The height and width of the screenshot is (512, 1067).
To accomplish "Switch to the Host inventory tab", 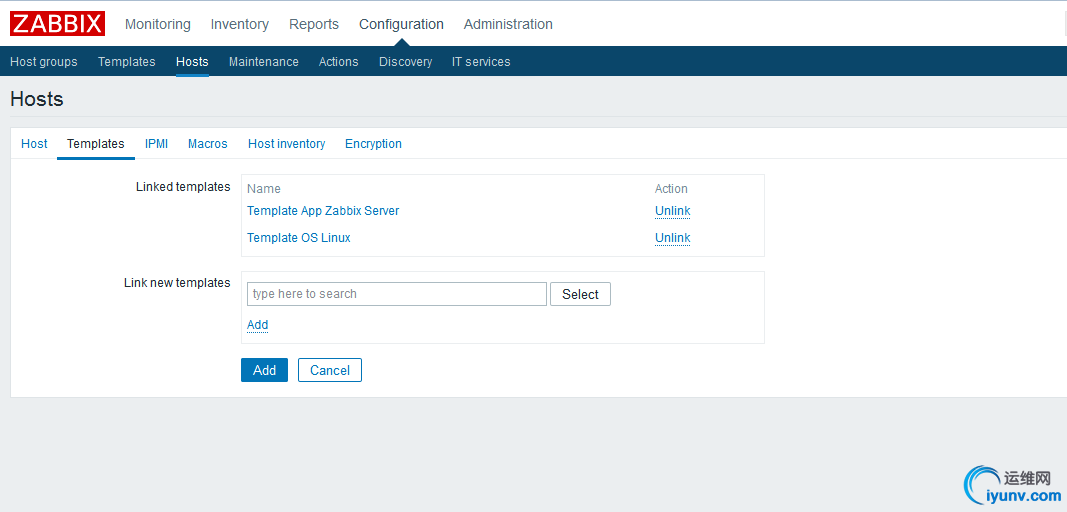I will coord(286,144).
